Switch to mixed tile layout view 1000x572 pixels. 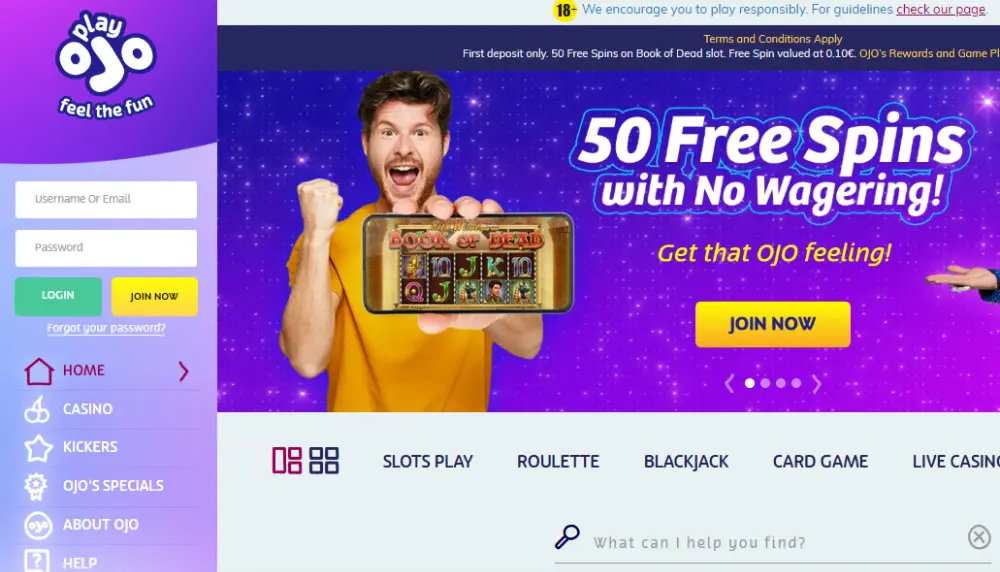coord(286,460)
